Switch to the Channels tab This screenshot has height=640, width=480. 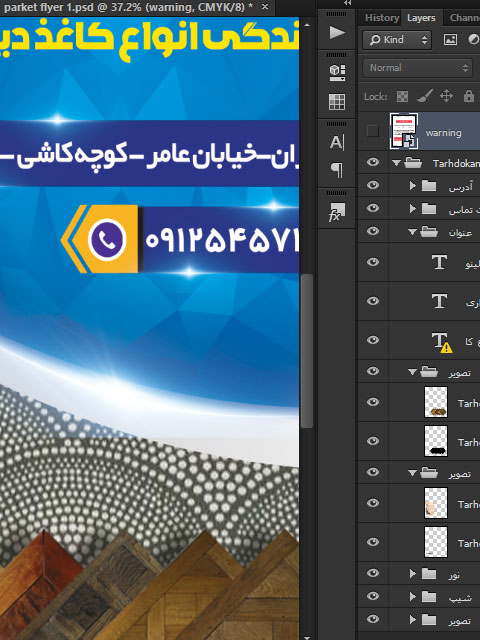[x=464, y=18]
